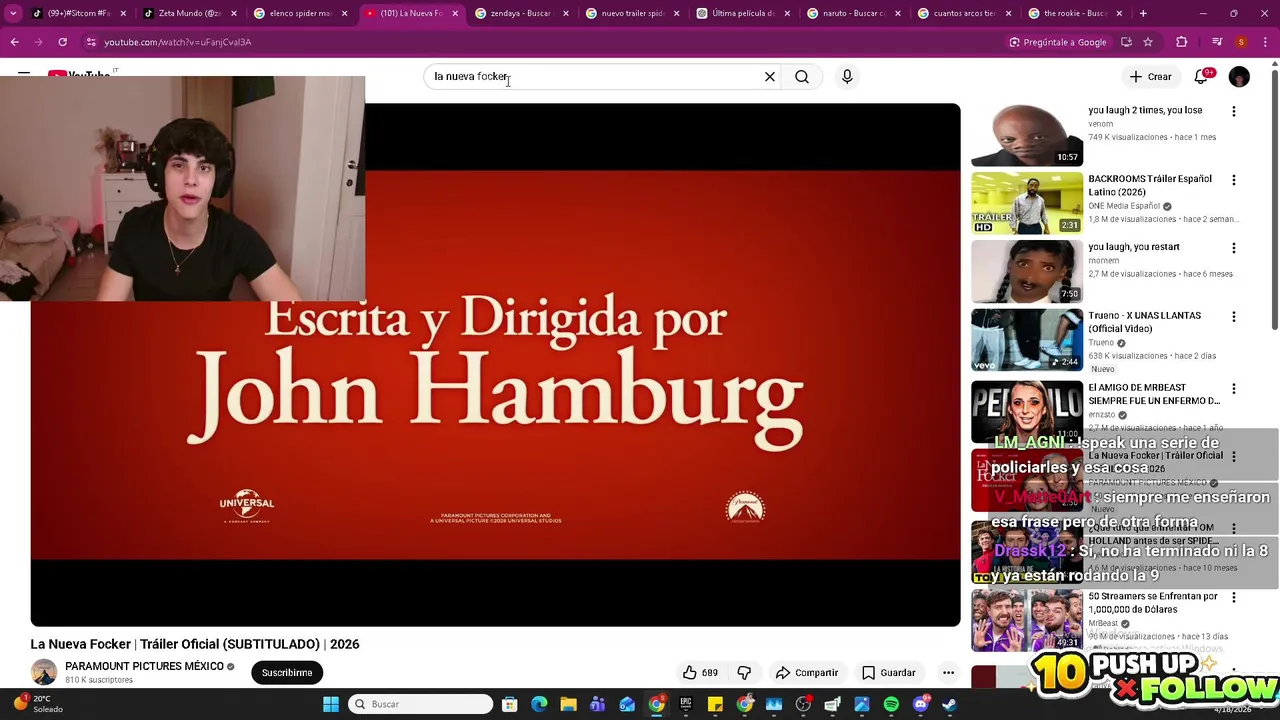The height and width of the screenshot is (720, 1280).
Task: Reload the page in Chrome
Action: tap(62, 42)
